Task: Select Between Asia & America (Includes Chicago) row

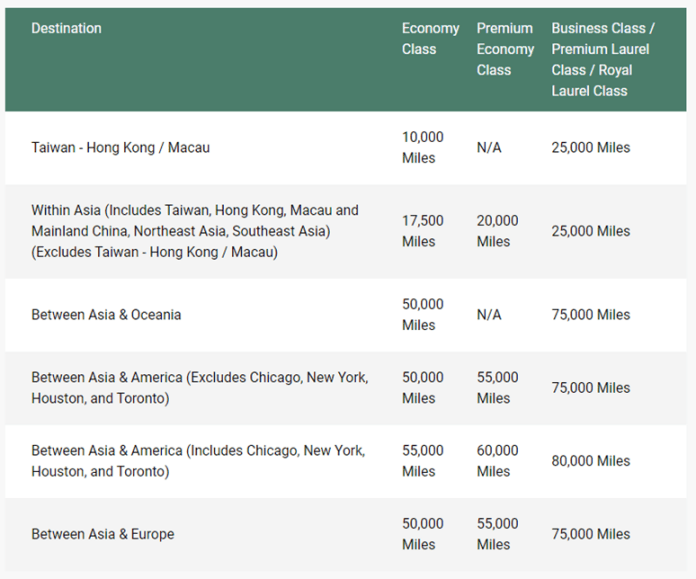Action: tap(345, 461)
